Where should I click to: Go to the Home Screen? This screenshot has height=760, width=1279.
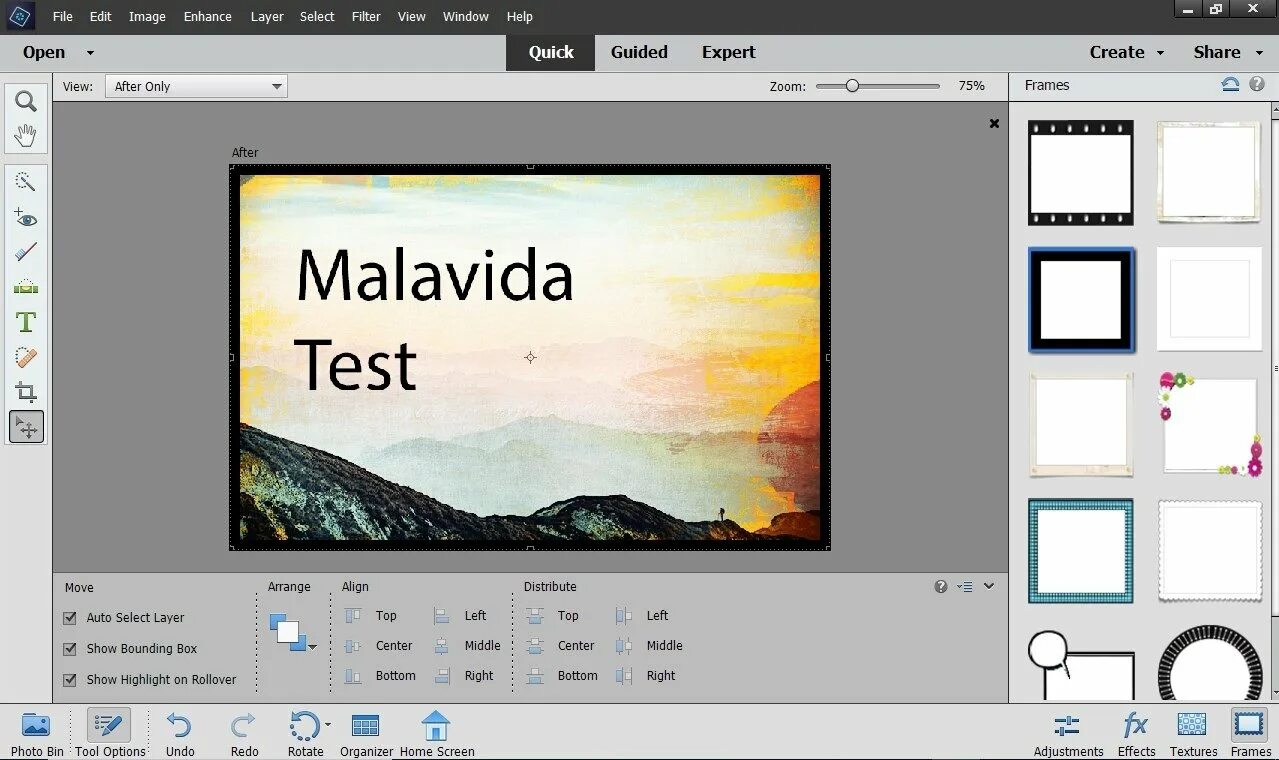(437, 733)
